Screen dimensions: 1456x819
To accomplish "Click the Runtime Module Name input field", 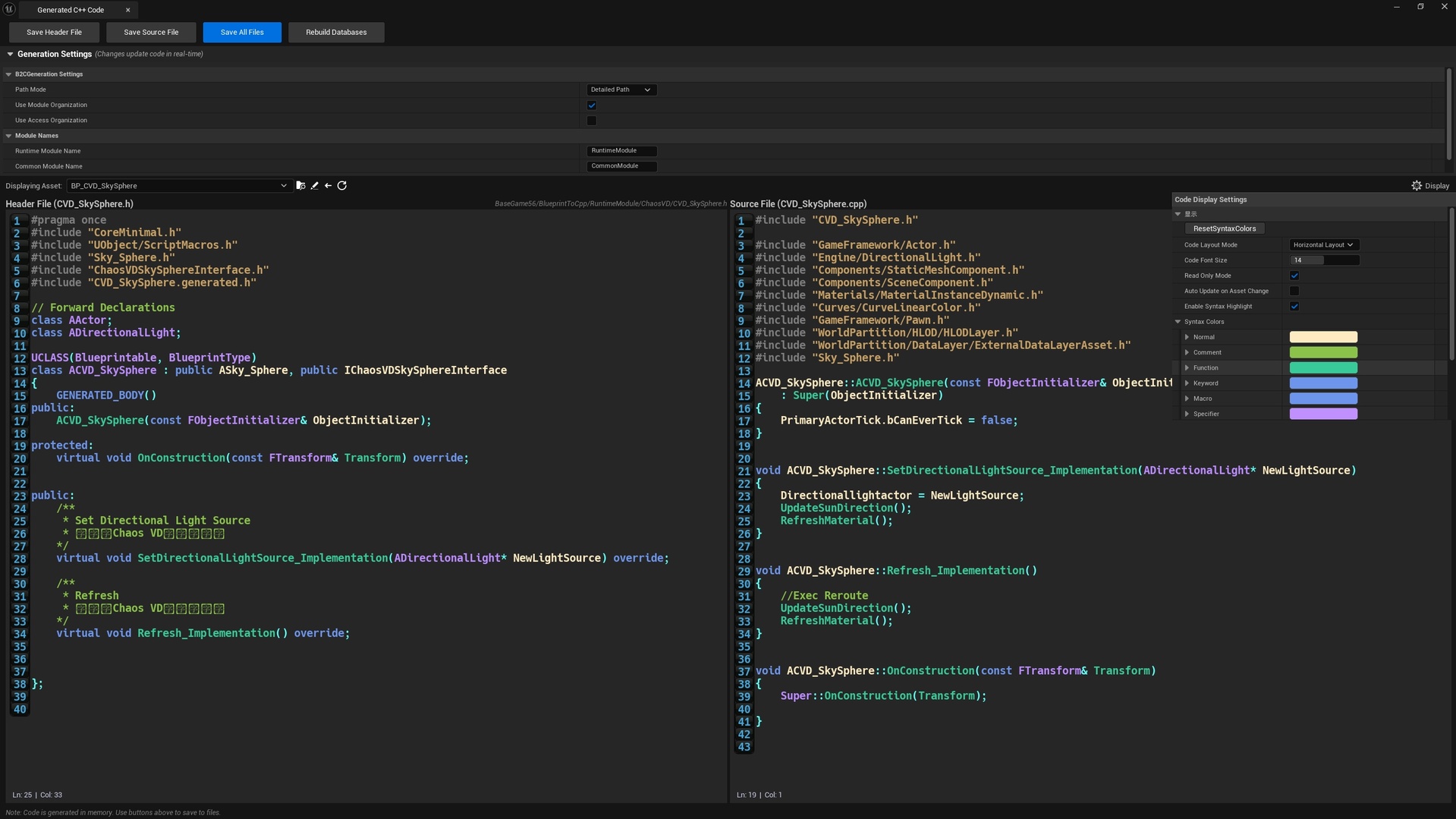I will (621, 151).
